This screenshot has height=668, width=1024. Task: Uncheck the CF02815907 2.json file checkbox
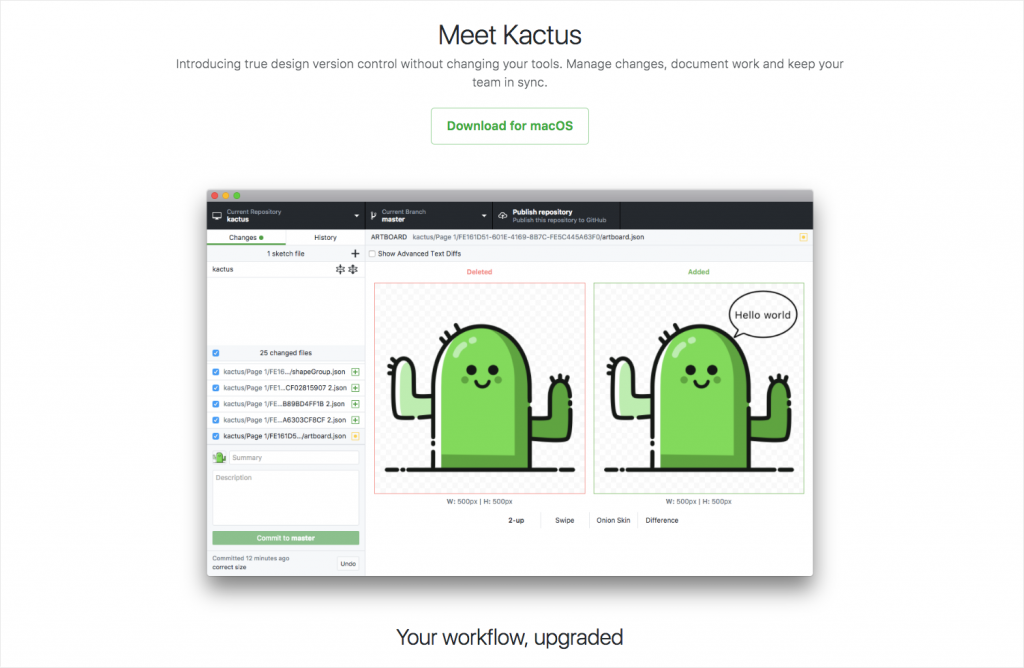coord(216,388)
